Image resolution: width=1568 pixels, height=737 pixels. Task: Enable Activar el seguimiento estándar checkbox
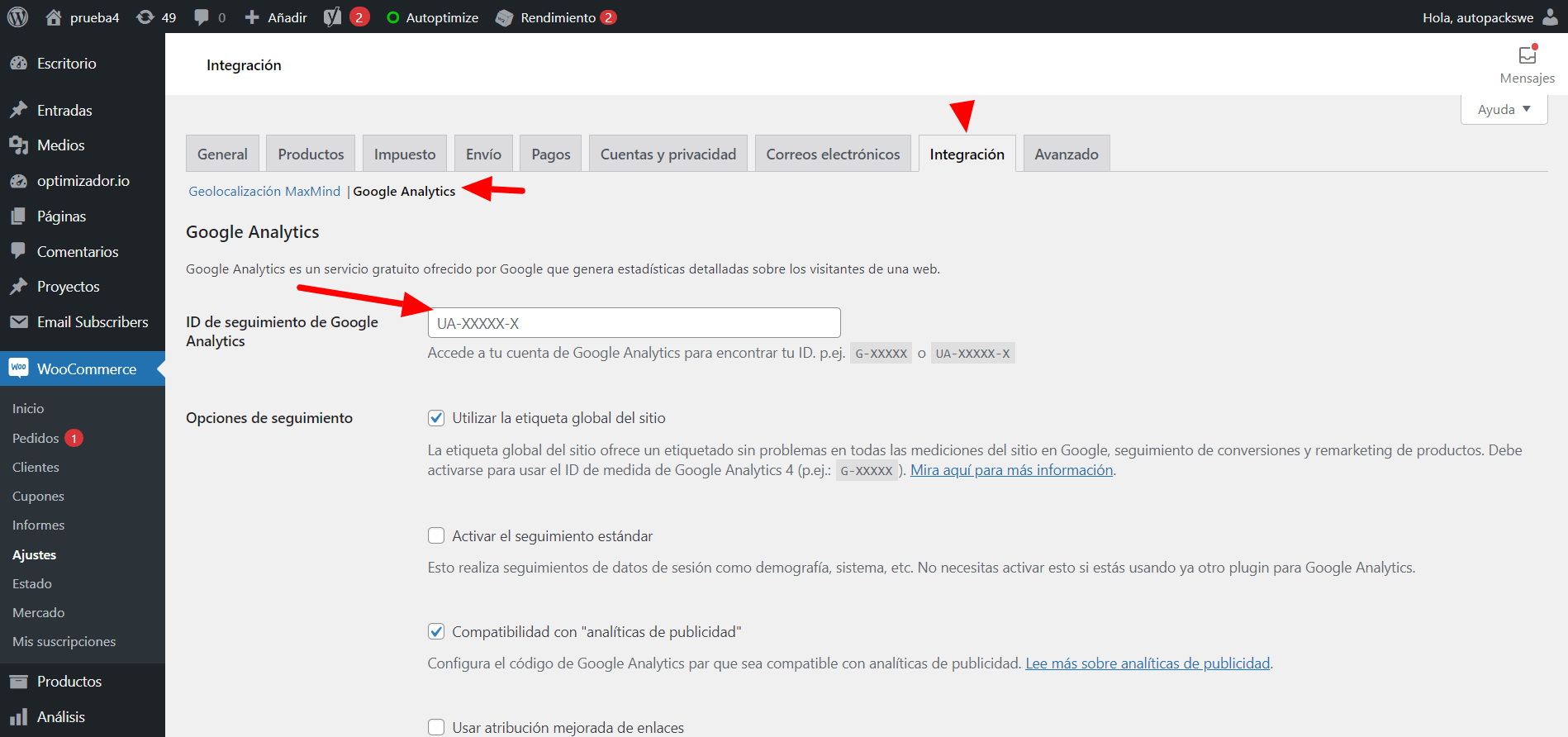436,535
